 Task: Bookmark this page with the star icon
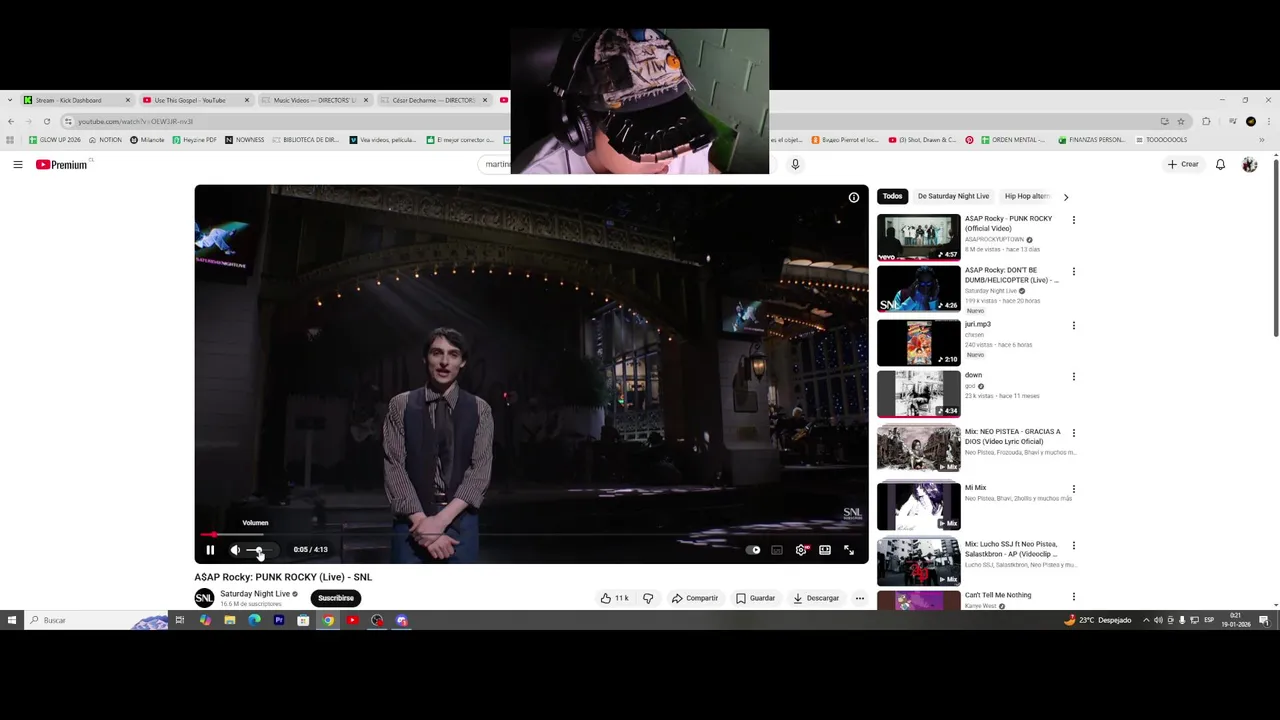(x=1181, y=121)
